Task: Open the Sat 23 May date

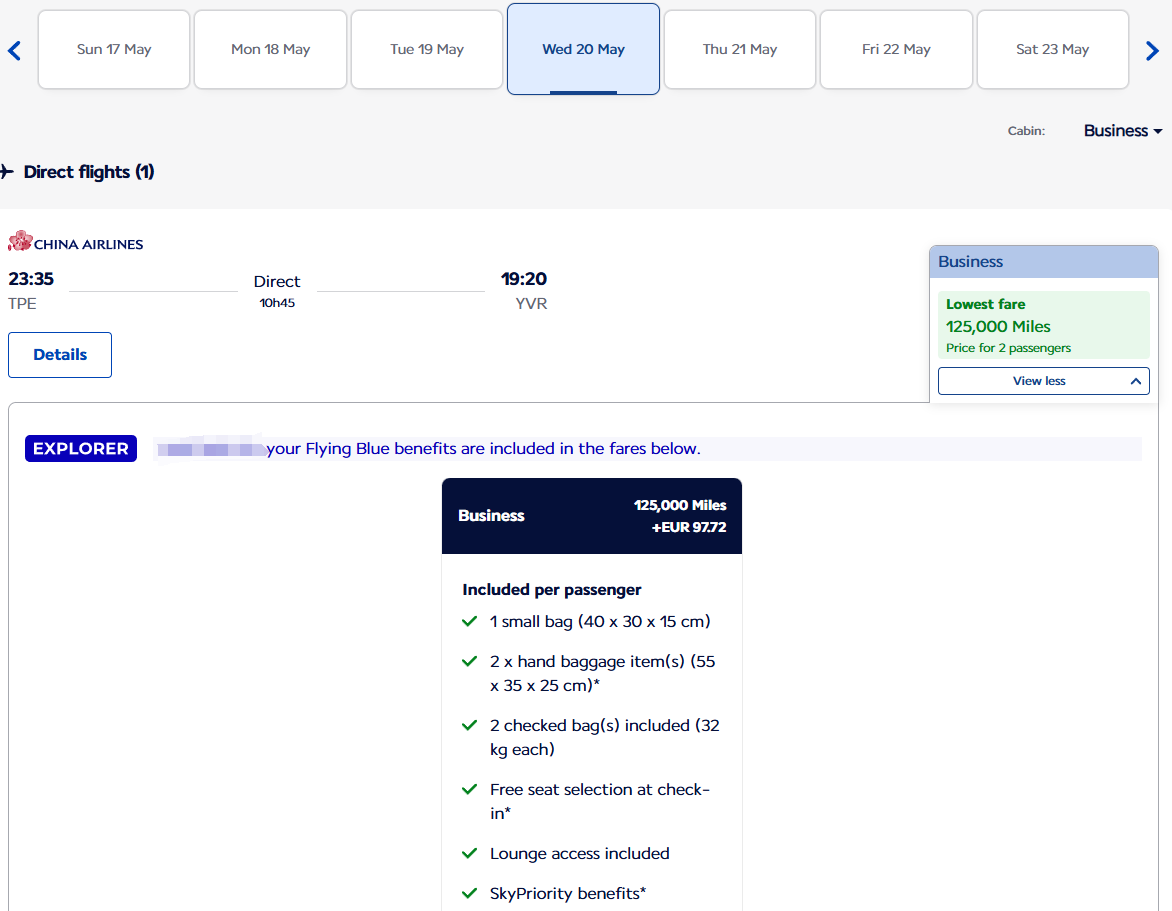Action: (x=1052, y=50)
